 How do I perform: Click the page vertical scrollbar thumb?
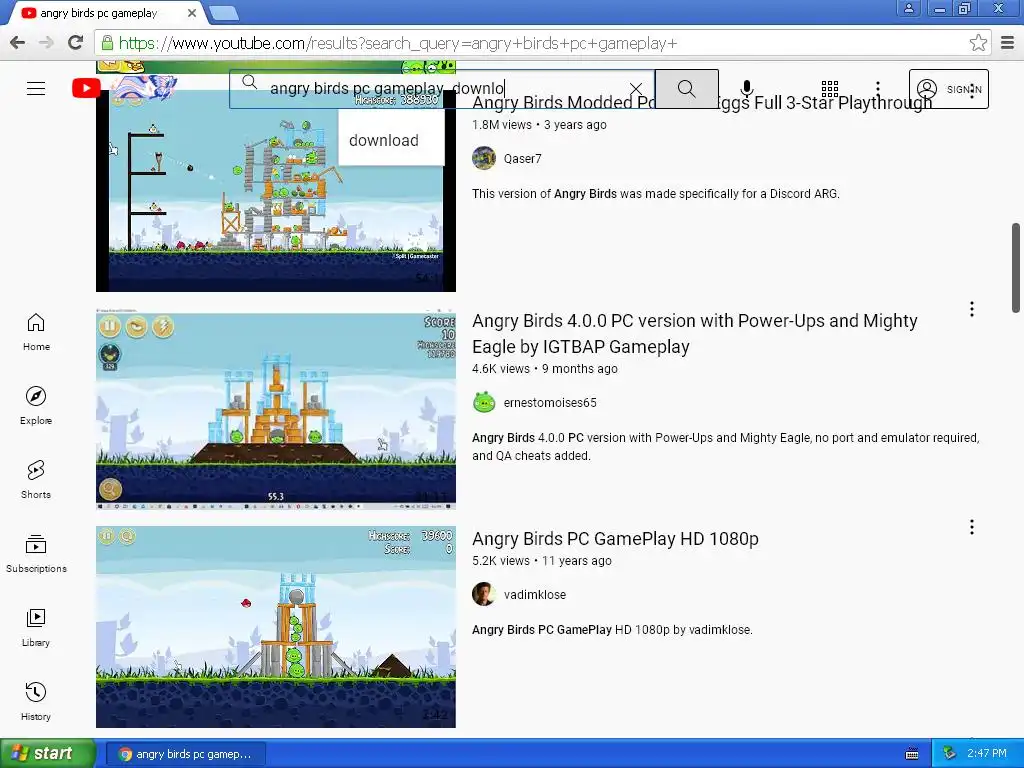tap(1016, 268)
